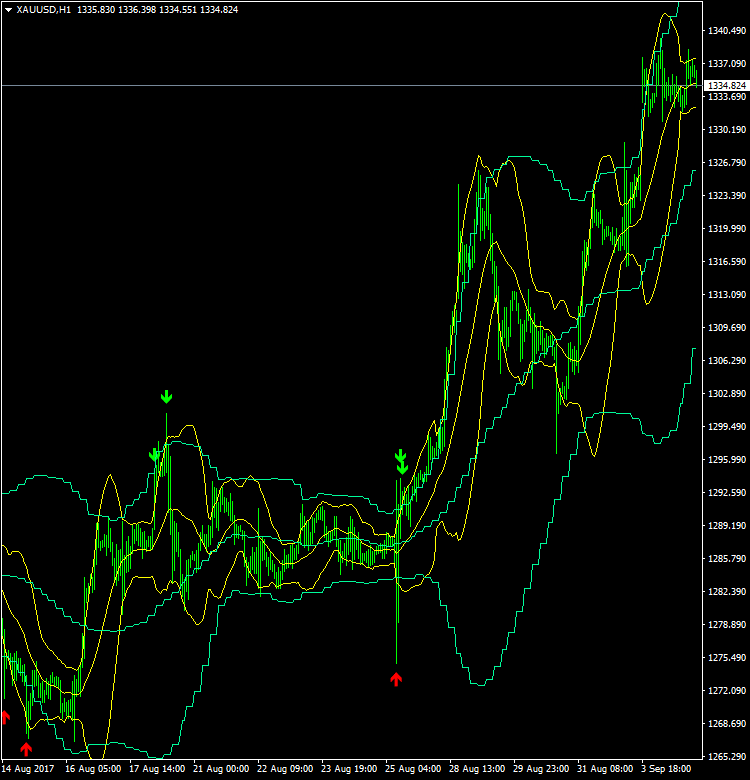Click the price axis label 1272.090
This screenshot has height=780, width=750.
pos(727,690)
